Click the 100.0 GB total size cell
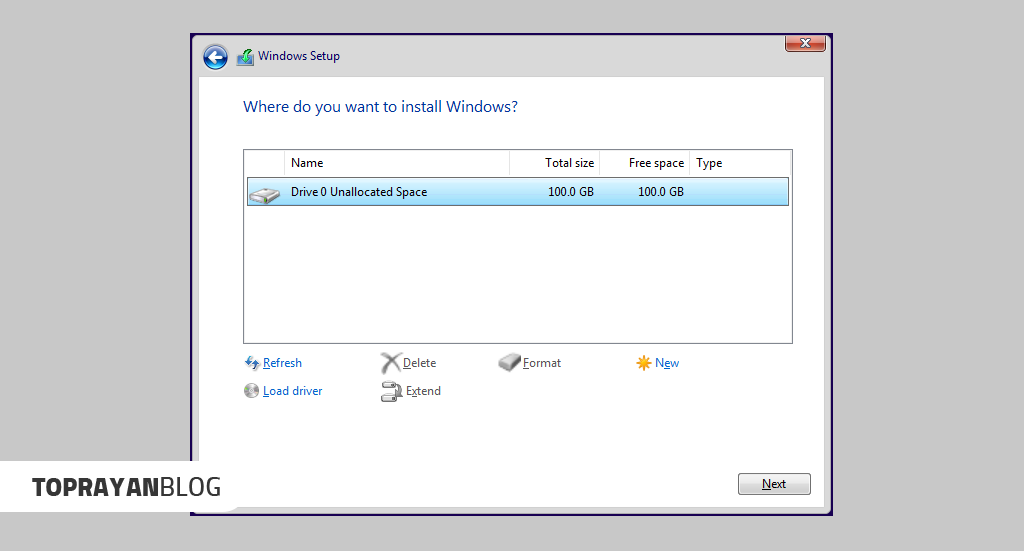The image size is (1024, 551). tap(571, 192)
